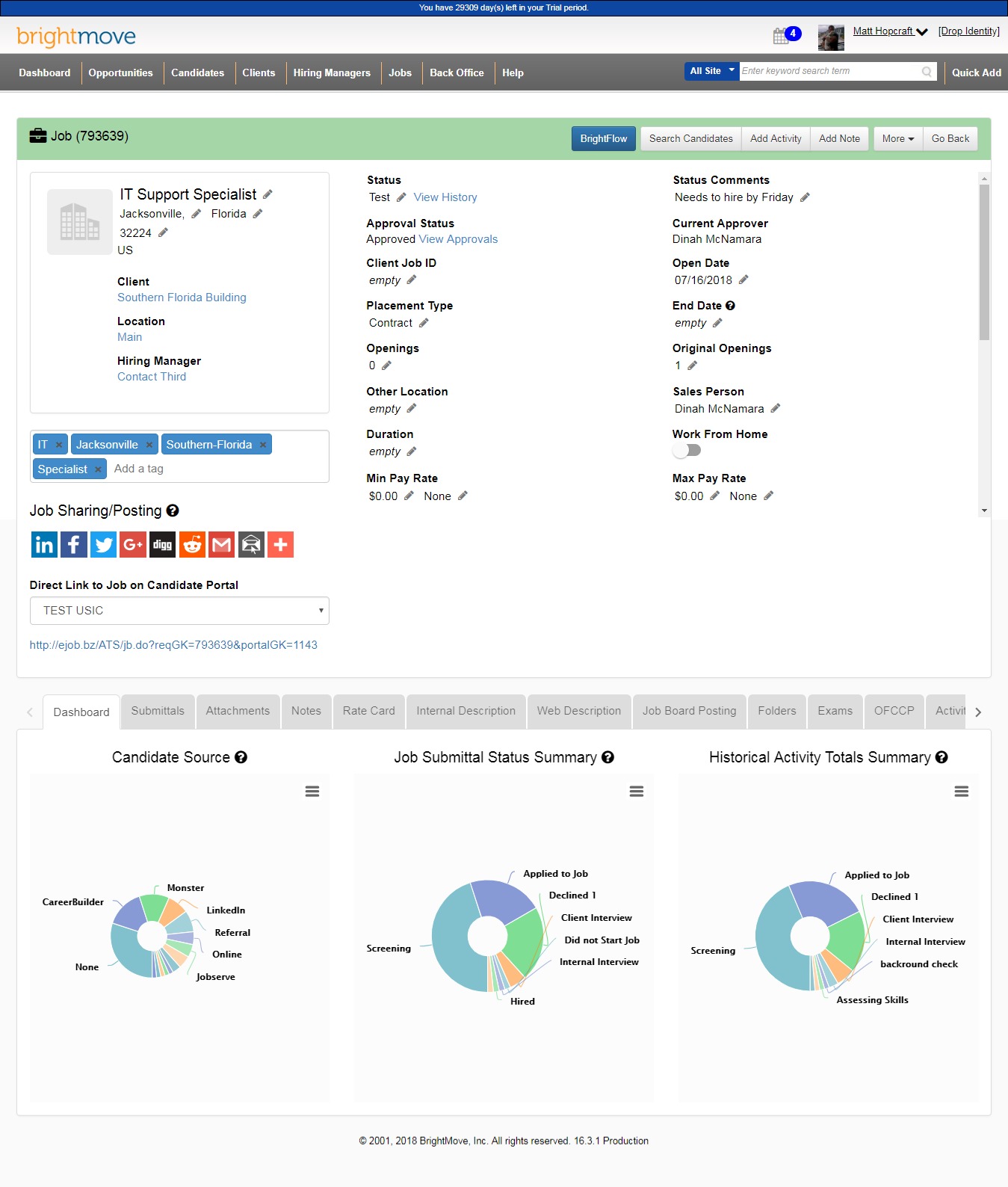This screenshot has height=1187, width=1008.
Task: Remove the Southern-Florida tag
Action: click(x=263, y=445)
